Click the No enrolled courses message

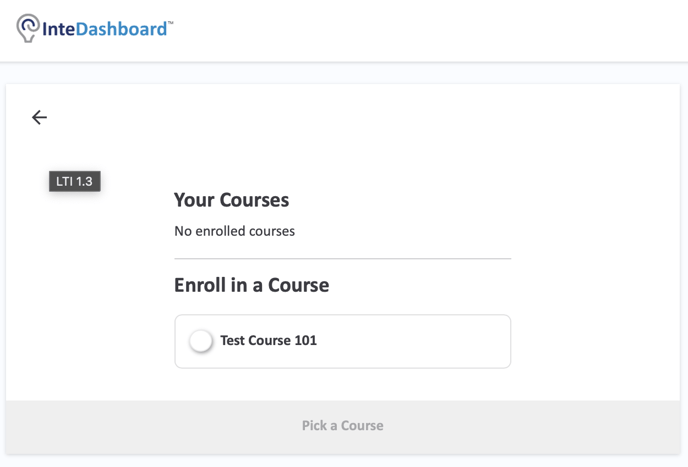[x=235, y=231]
